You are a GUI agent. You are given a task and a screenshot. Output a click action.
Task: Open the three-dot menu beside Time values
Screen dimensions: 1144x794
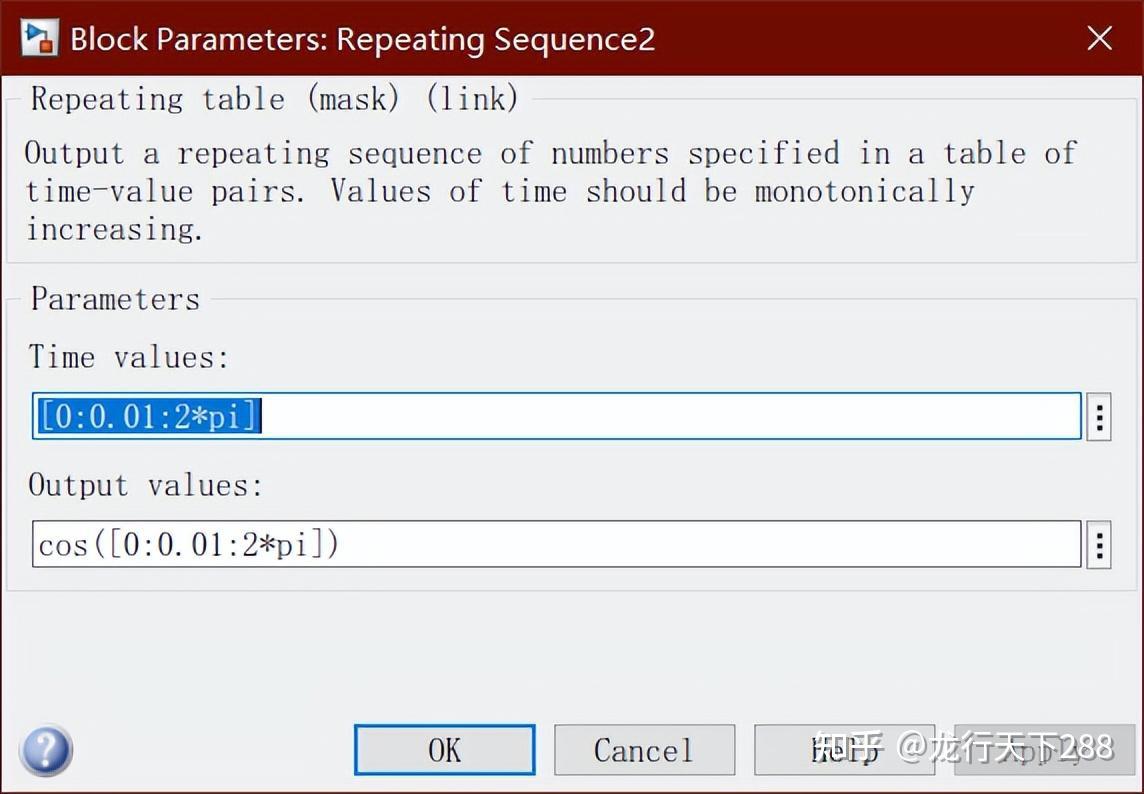1099,416
